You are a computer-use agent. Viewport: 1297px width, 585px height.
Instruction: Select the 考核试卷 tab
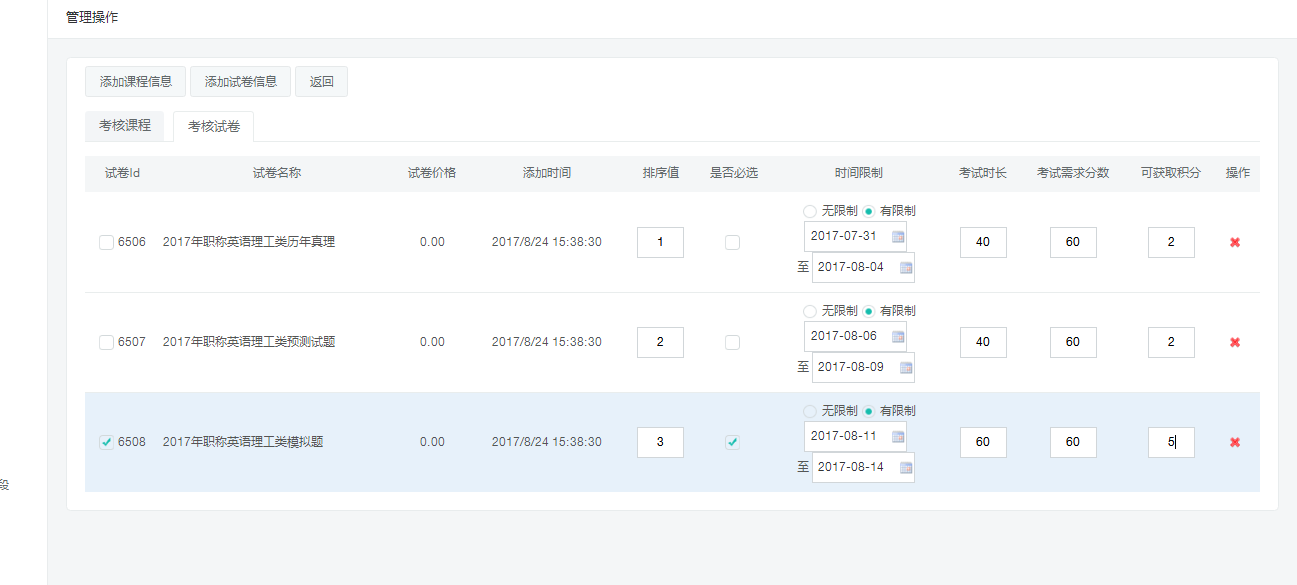pos(214,127)
